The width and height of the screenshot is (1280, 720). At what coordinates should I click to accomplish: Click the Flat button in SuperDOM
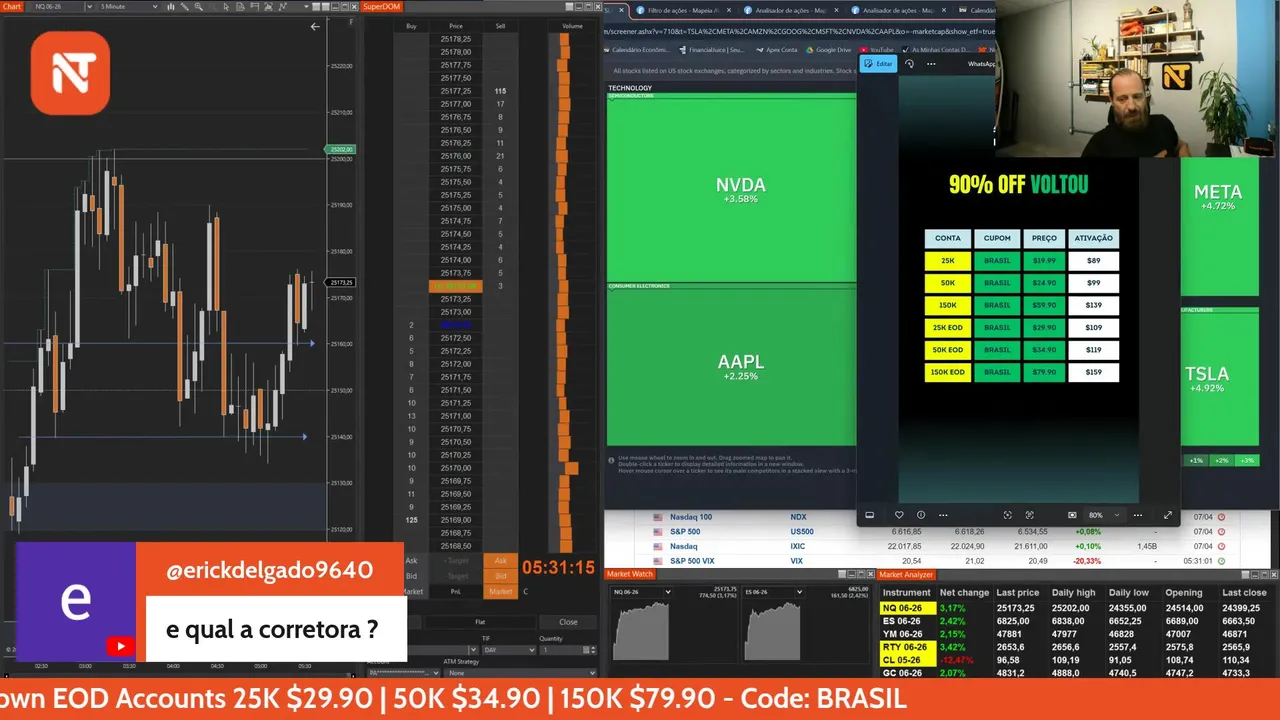pyautogui.click(x=480, y=622)
